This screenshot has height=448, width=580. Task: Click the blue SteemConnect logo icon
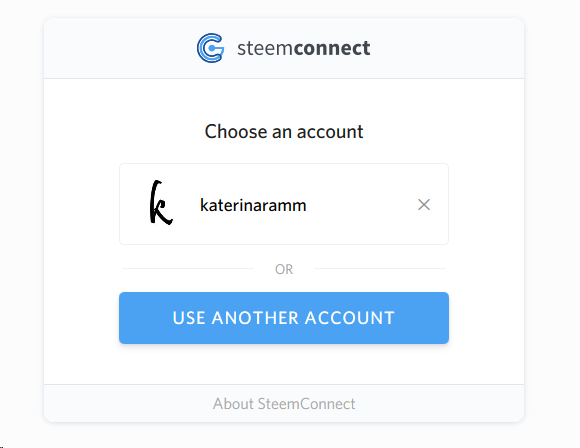pos(210,48)
